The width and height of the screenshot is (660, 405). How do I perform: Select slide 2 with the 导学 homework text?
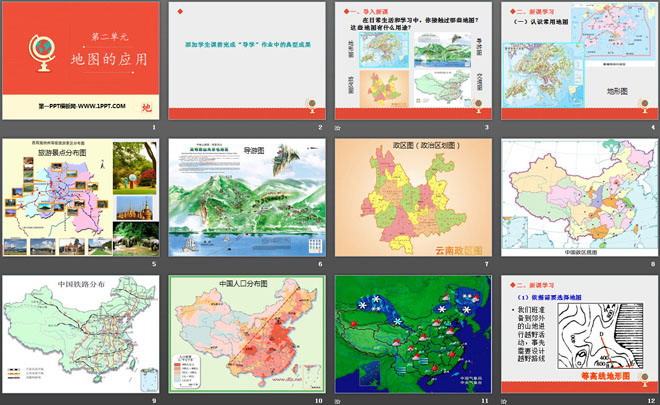(x=247, y=62)
